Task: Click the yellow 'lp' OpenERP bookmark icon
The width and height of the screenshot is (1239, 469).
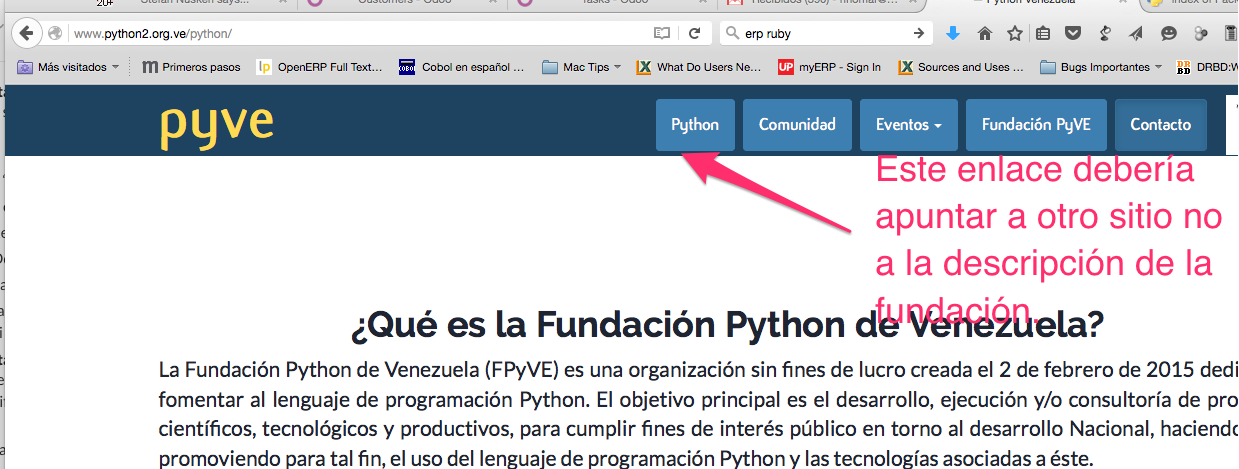Action: coord(264,67)
